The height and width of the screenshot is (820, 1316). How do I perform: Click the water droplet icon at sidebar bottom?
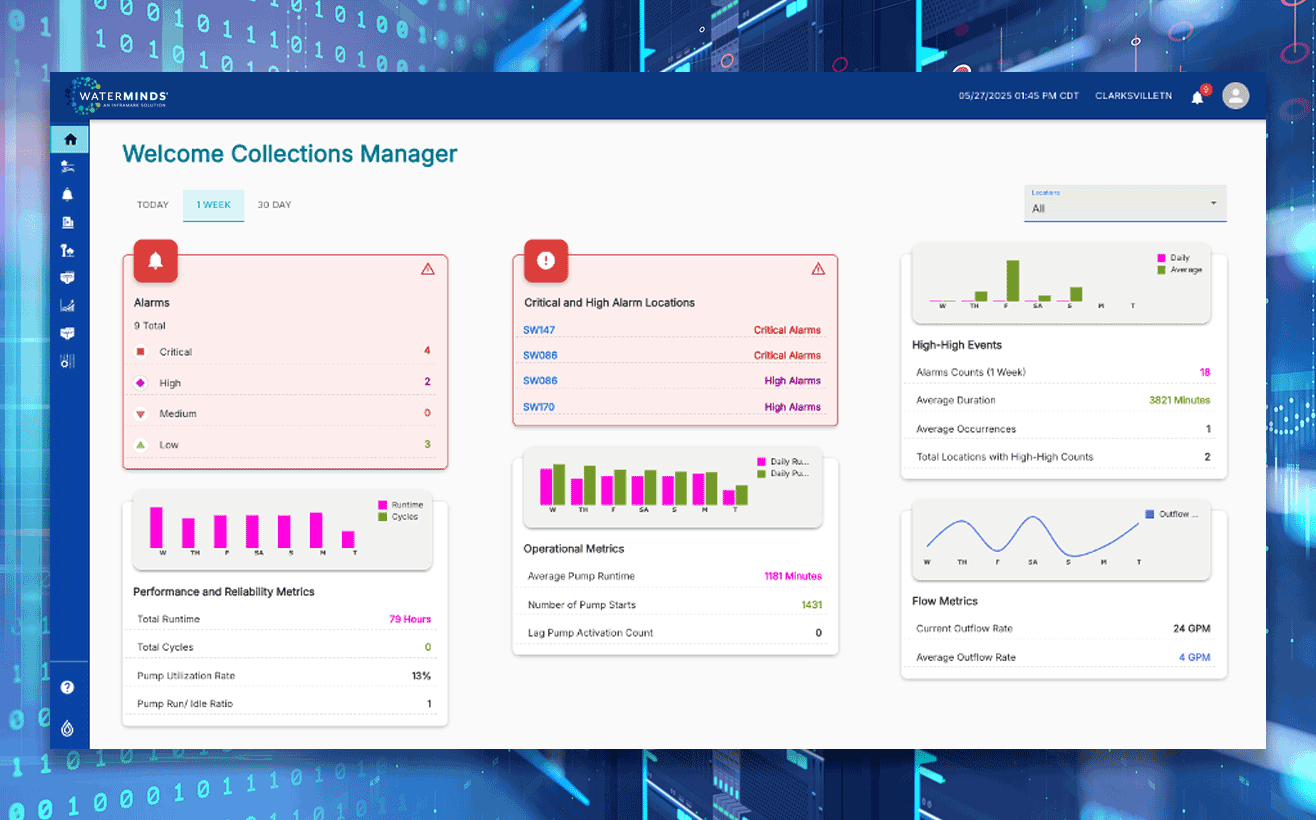(68, 729)
